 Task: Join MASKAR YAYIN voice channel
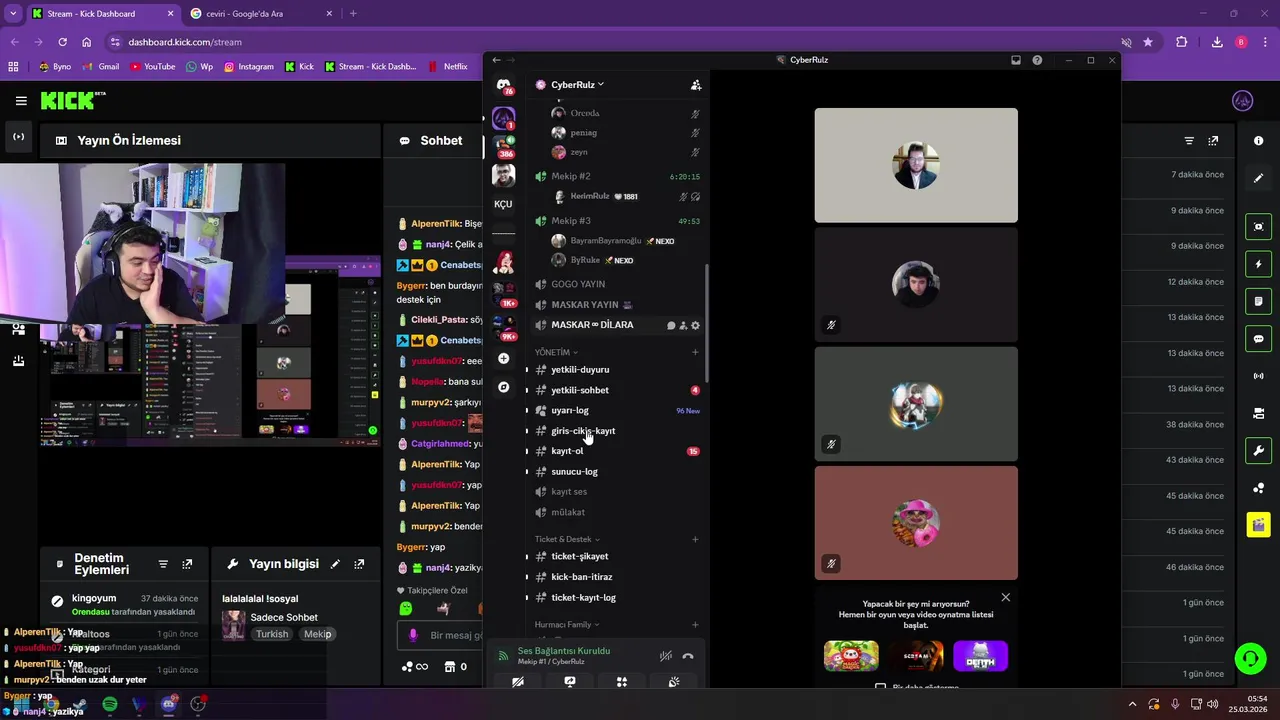pos(615,305)
